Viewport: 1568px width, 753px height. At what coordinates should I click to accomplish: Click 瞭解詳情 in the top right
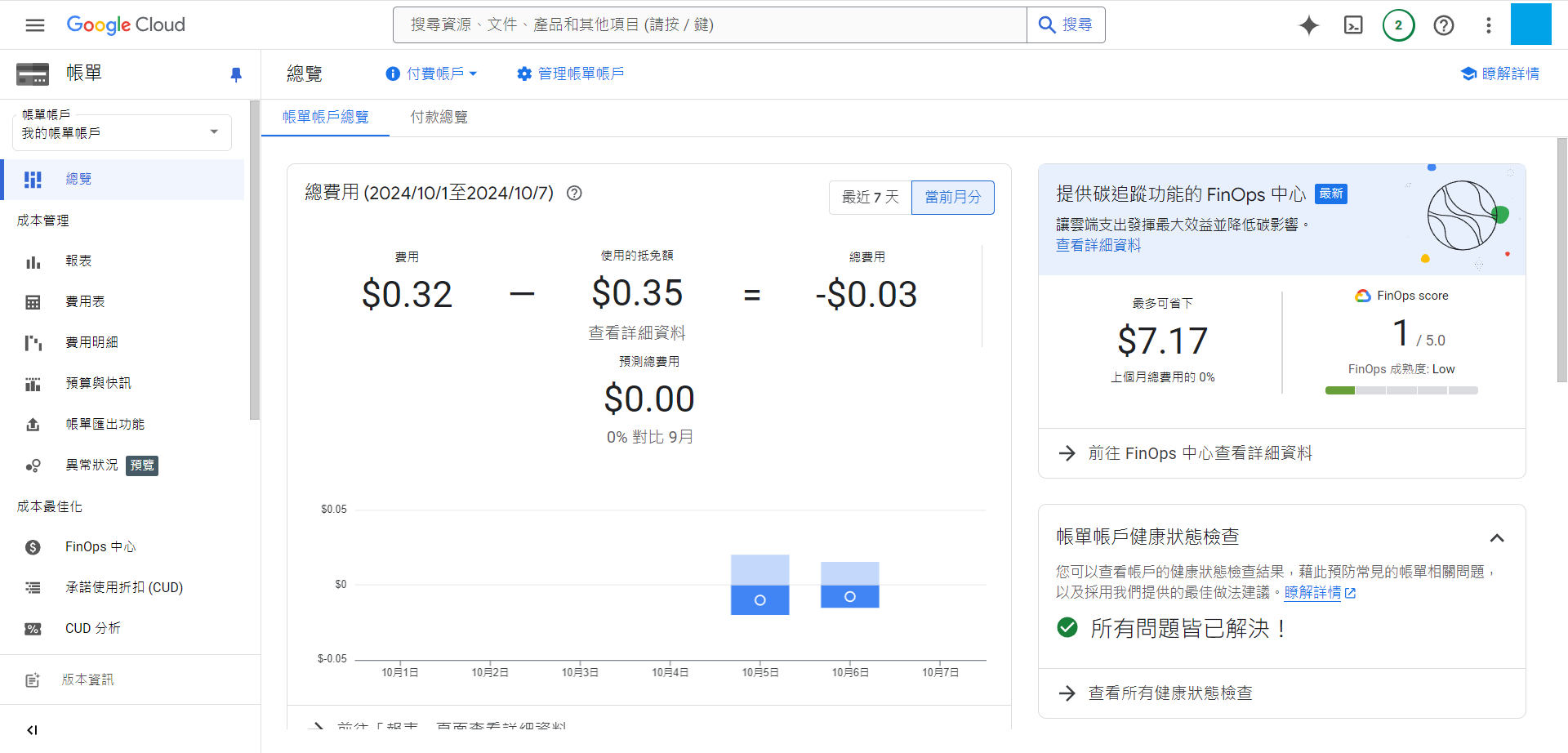[1500, 74]
